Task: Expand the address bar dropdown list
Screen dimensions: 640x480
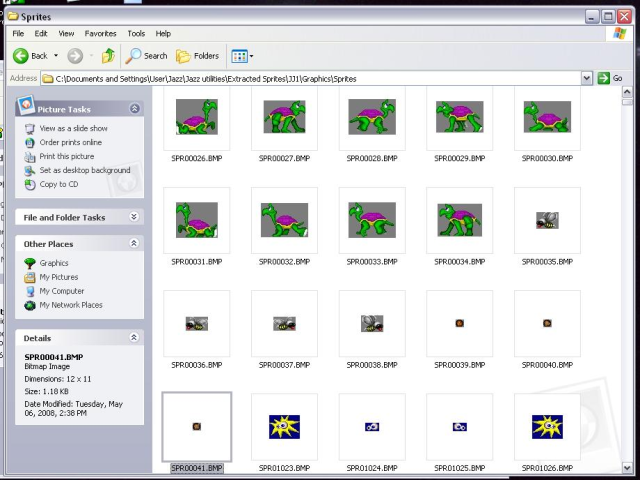Action: click(x=587, y=78)
